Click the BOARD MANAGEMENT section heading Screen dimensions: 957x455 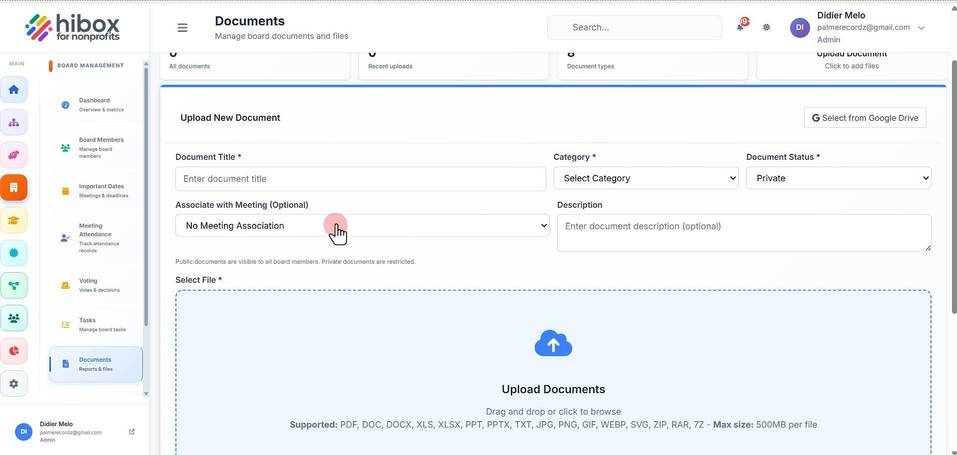click(x=90, y=65)
